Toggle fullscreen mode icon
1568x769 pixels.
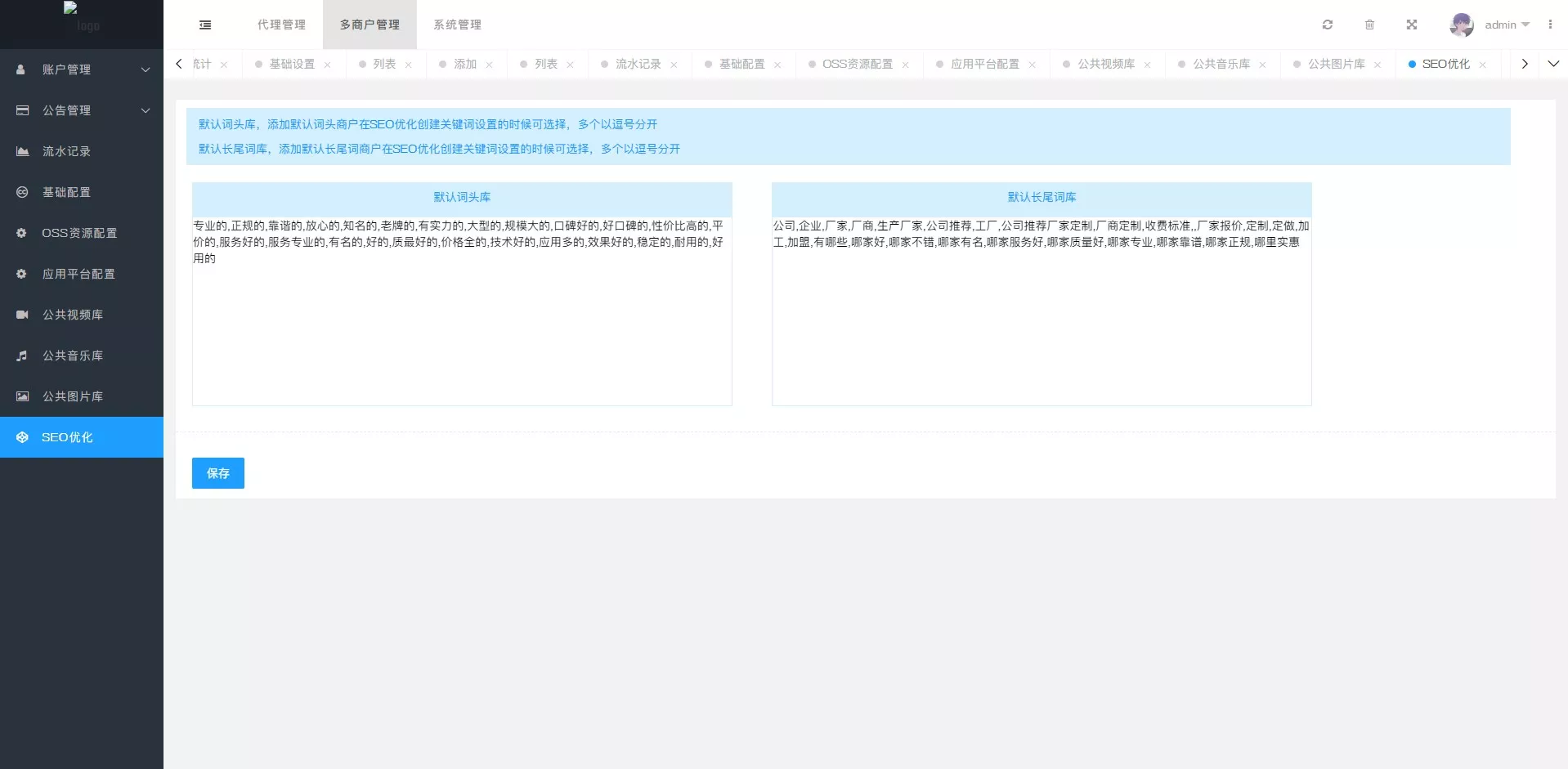(1411, 25)
